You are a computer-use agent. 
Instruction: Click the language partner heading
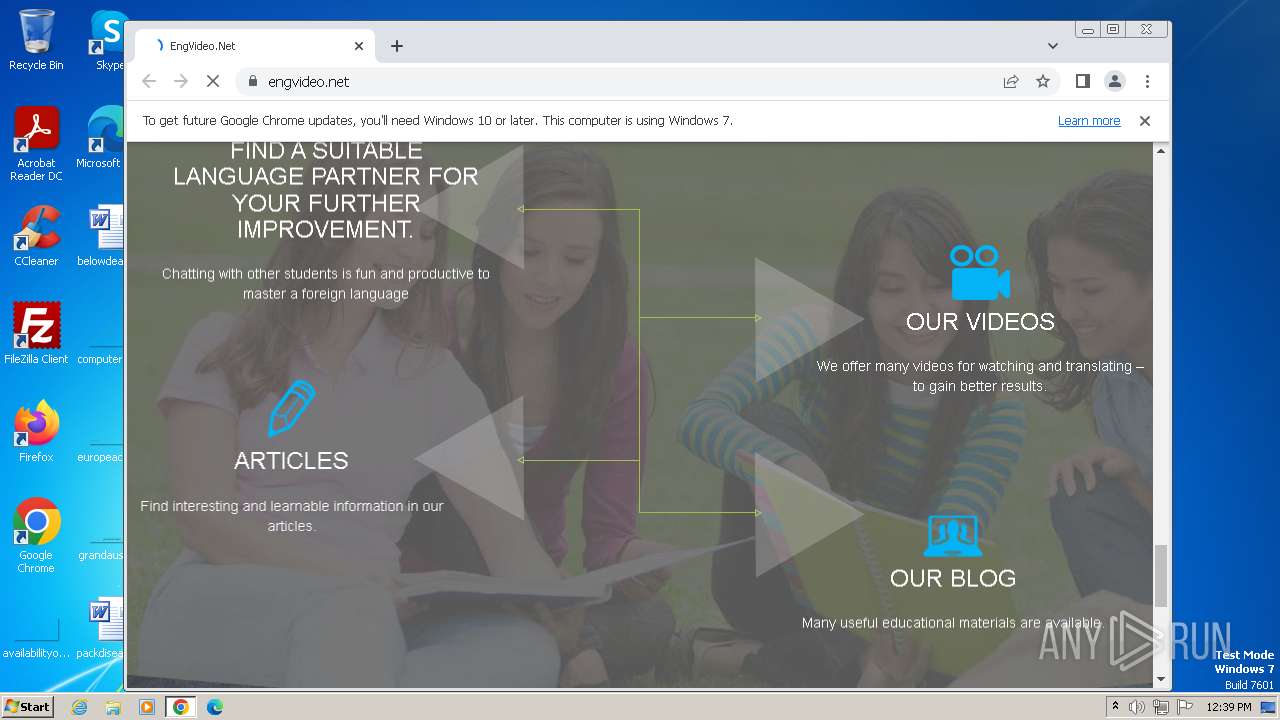(326, 190)
